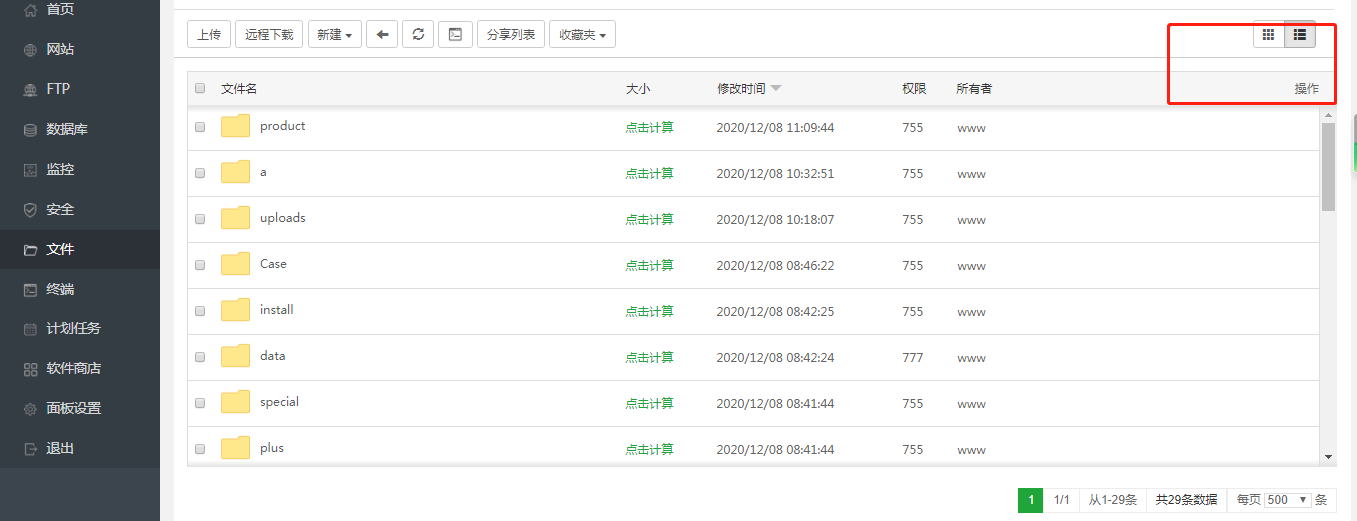Click the 大小 column header
Viewport: 1357px width, 521px height.
(638, 89)
